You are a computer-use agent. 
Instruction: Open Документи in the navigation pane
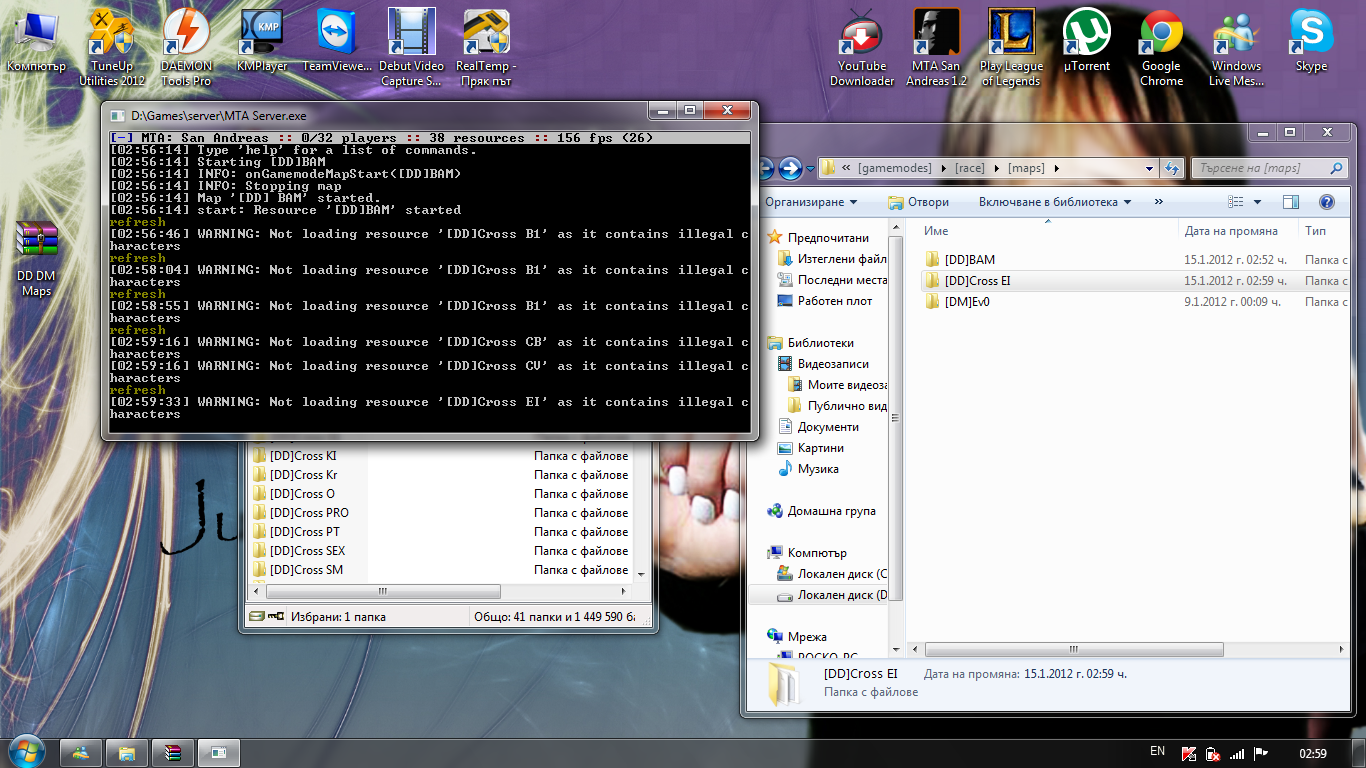[827, 427]
